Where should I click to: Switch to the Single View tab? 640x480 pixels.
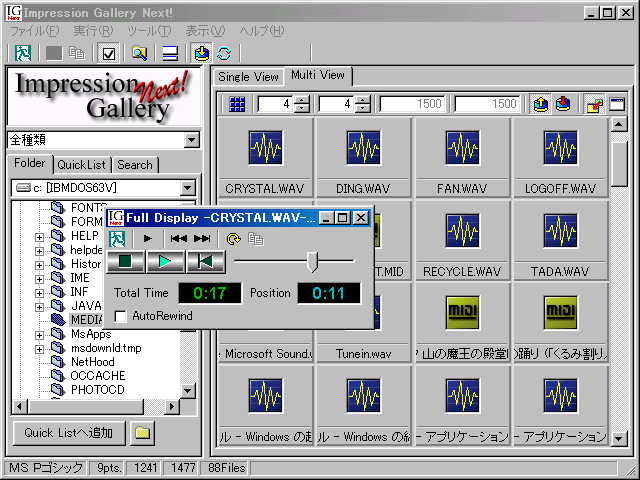point(248,77)
